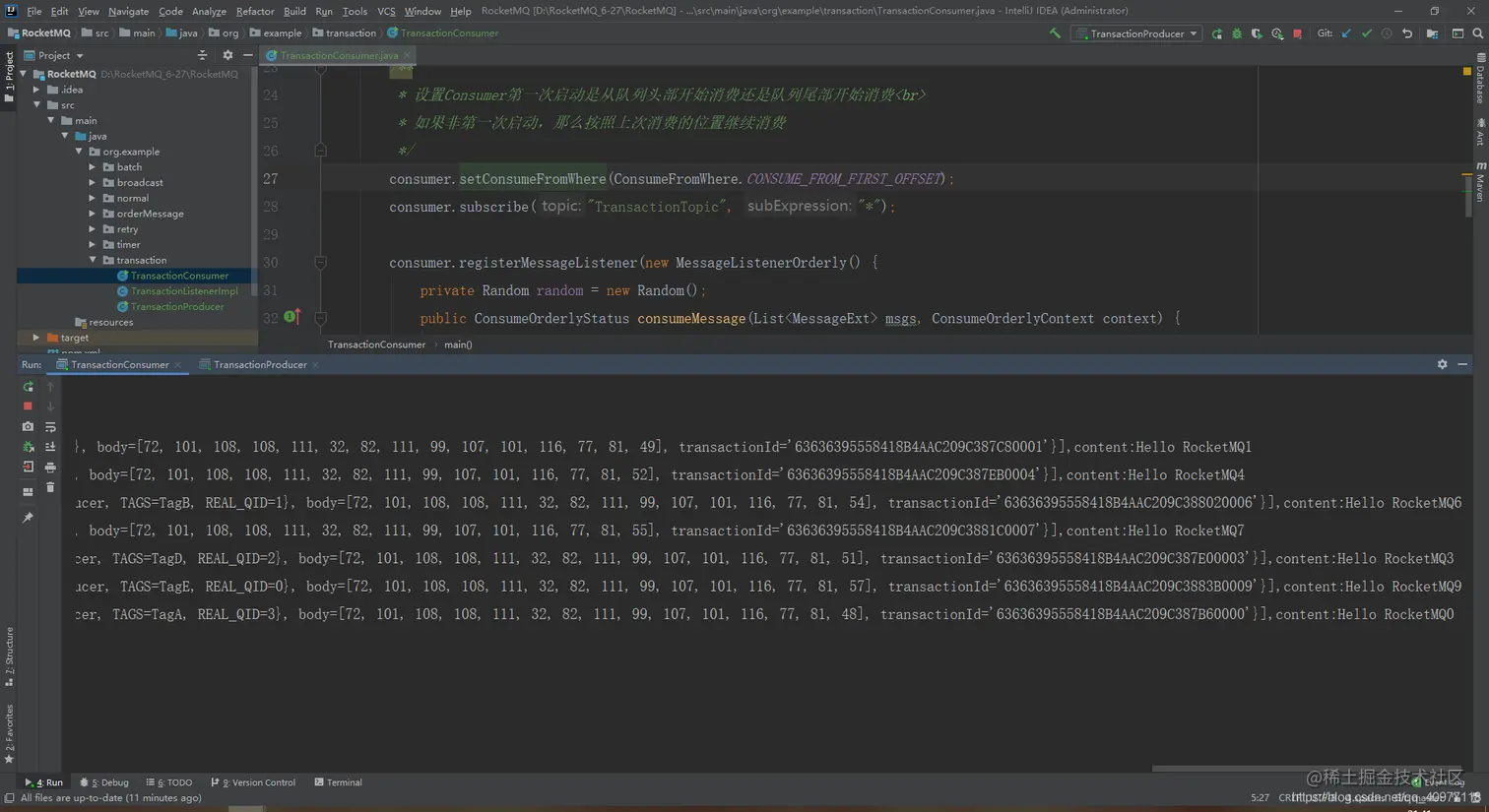Open Search Everywhere magnifier
Viewport: 1489px width, 812px height.
(x=1477, y=33)
